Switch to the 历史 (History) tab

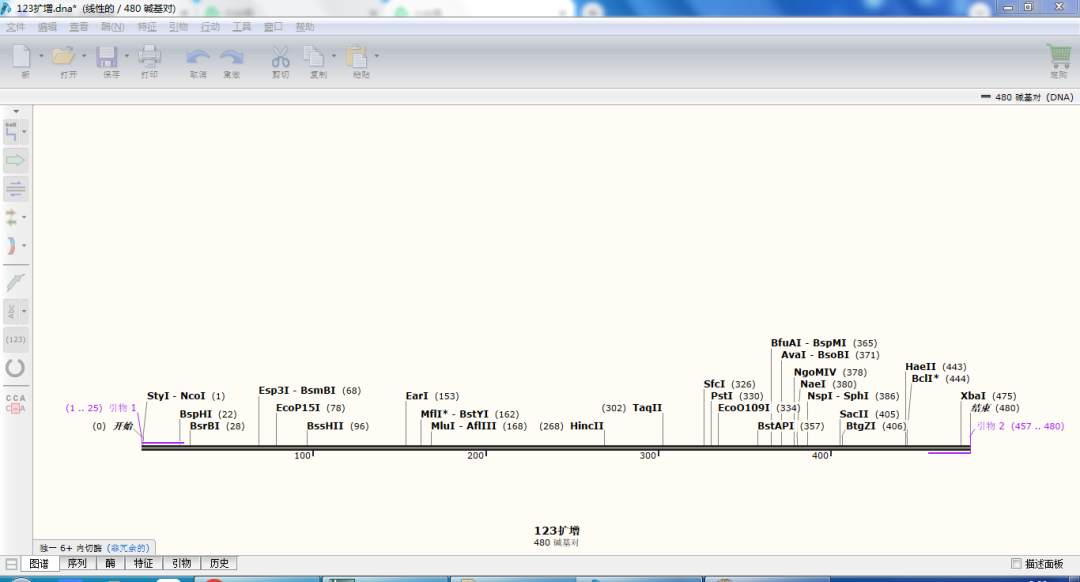click(x=219, y=563)
